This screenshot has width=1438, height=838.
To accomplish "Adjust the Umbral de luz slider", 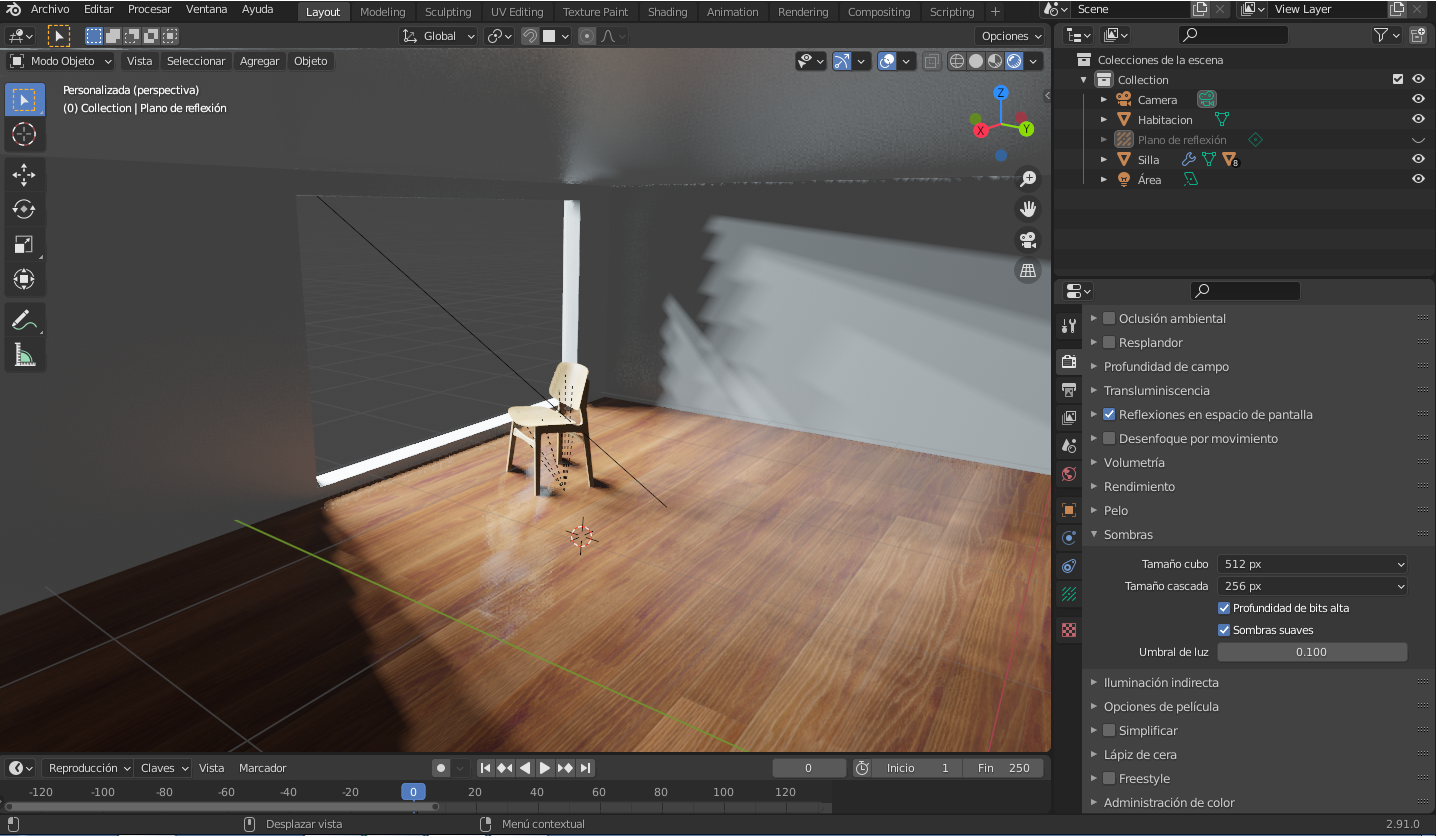I will coord(1311,652).
